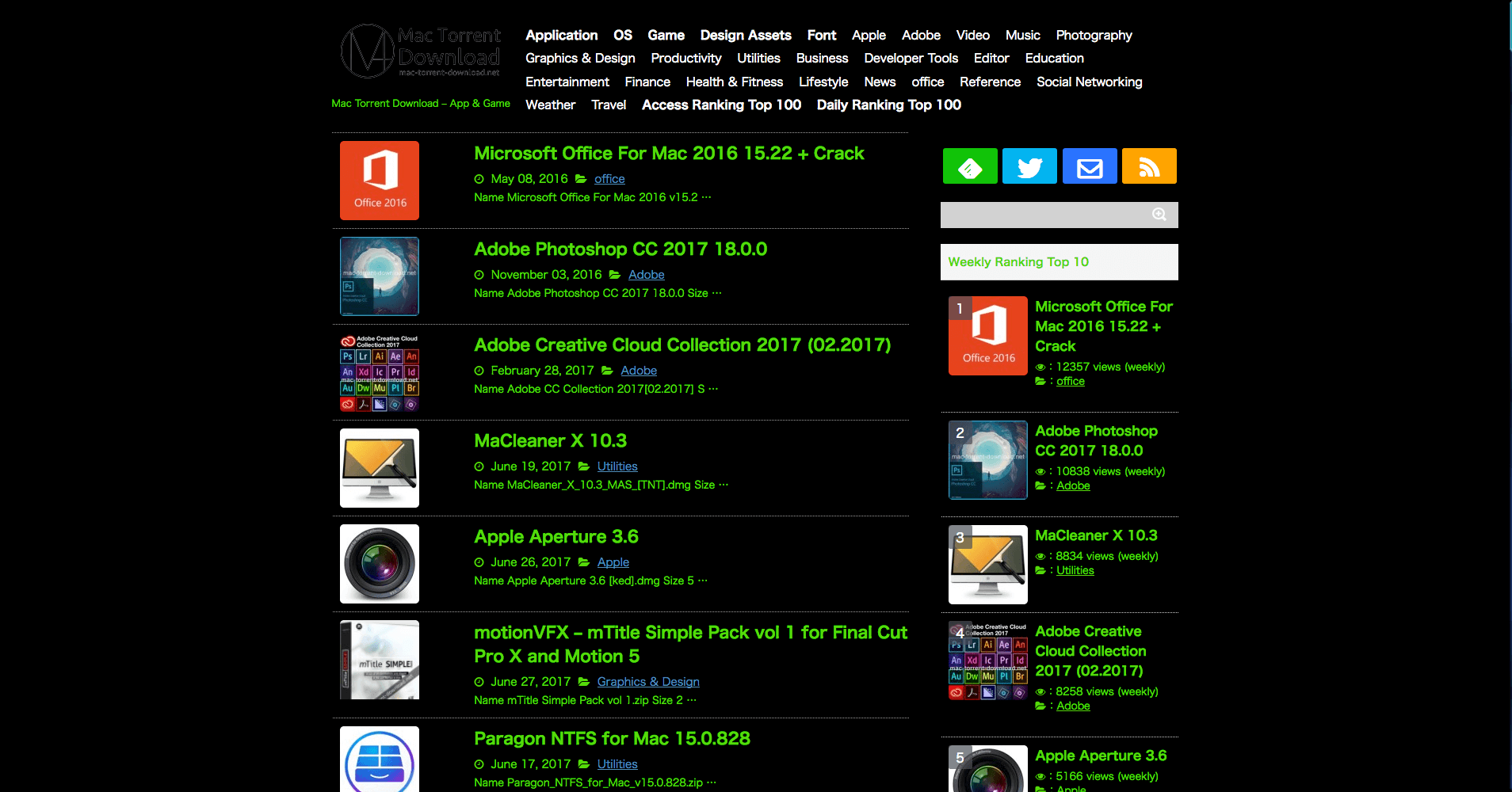Image resolution: width=1512 pixels, height=792 pixels.
Task: Click the green Feedly follow icon
Action: click(970, 166)
